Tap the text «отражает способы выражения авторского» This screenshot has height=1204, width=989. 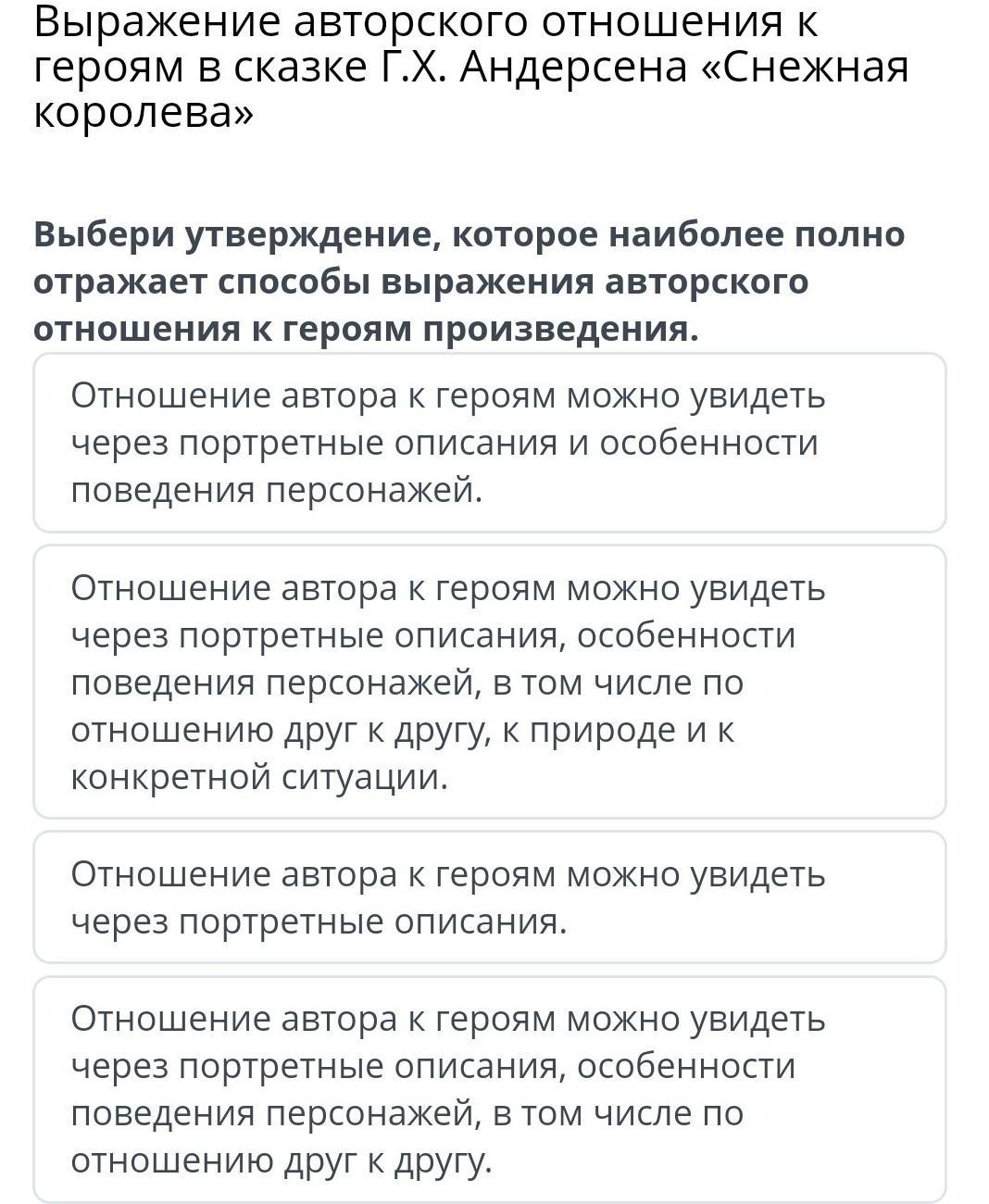421,282
